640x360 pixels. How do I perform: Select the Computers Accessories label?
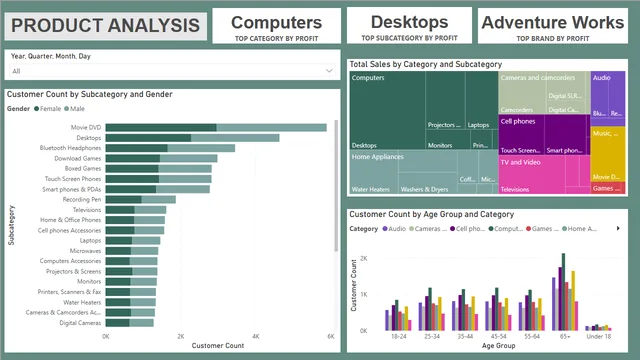pos(70,261)
